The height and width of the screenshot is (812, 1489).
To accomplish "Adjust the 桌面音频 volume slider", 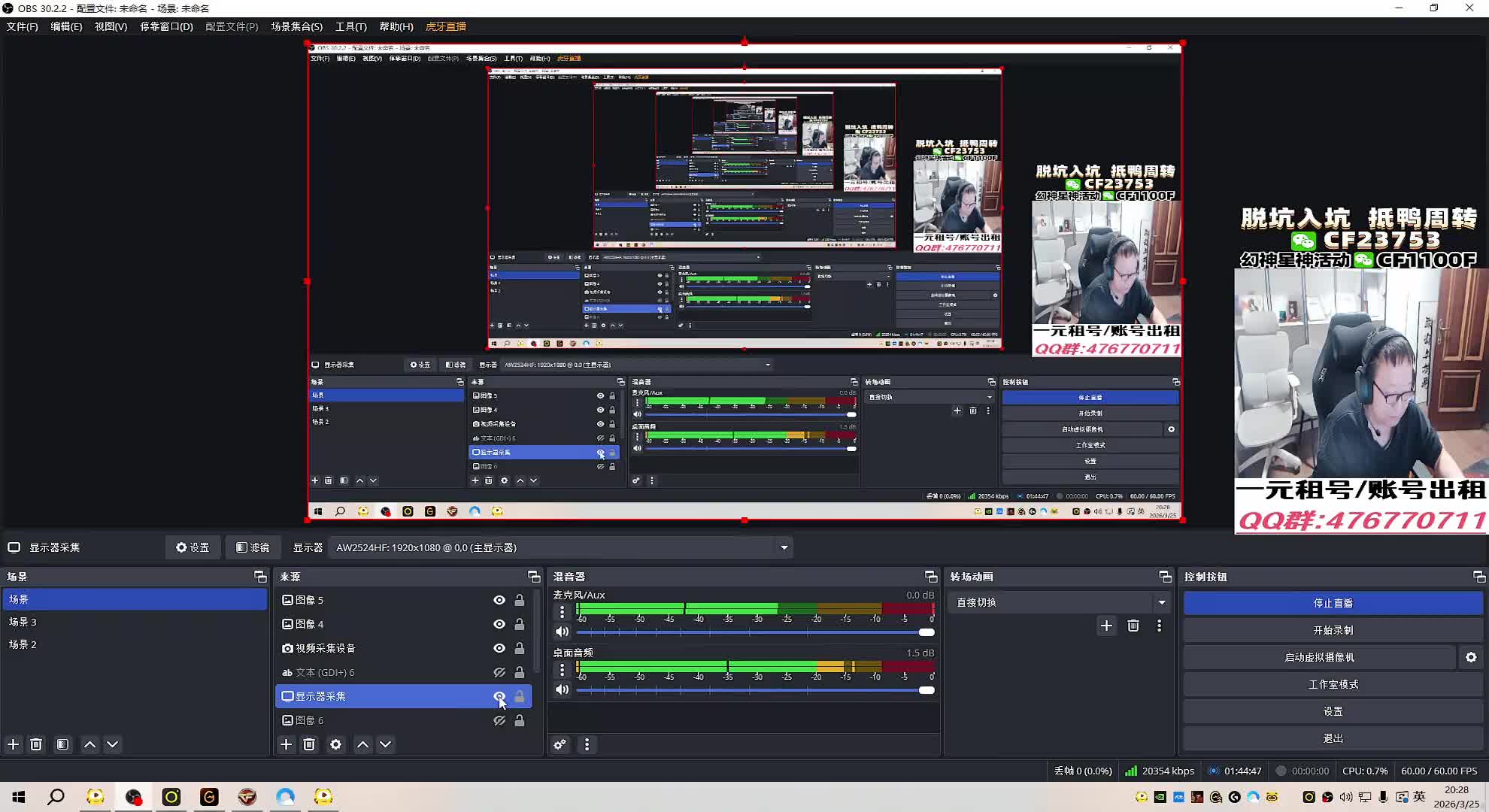I will (x=926, y=690).
